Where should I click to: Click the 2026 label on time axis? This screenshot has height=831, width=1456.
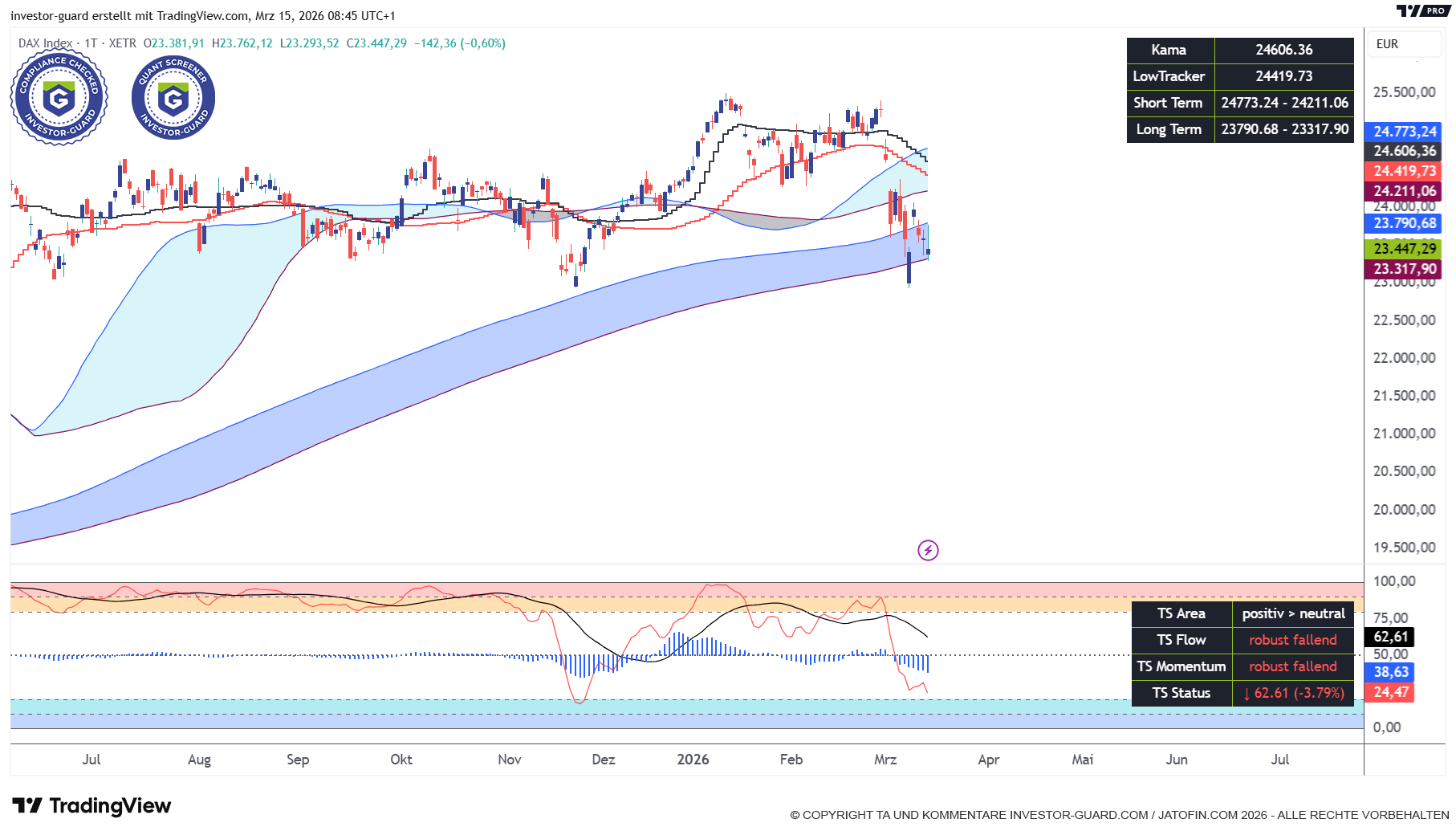[693, 760]
